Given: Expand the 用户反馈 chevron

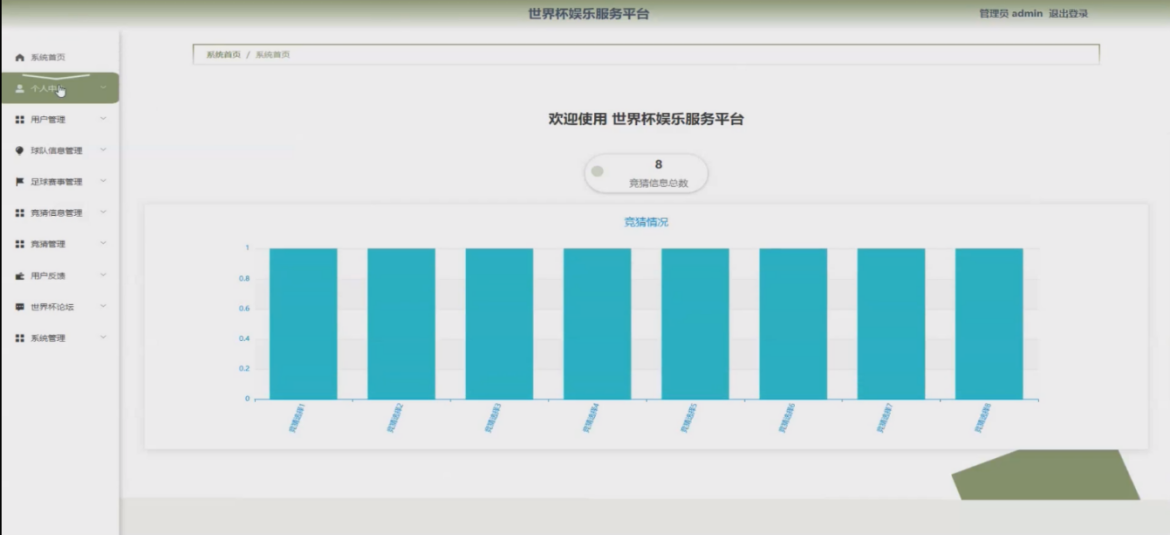Looking at the screenshot, I should pyautogui.click(x=103, y=275).
